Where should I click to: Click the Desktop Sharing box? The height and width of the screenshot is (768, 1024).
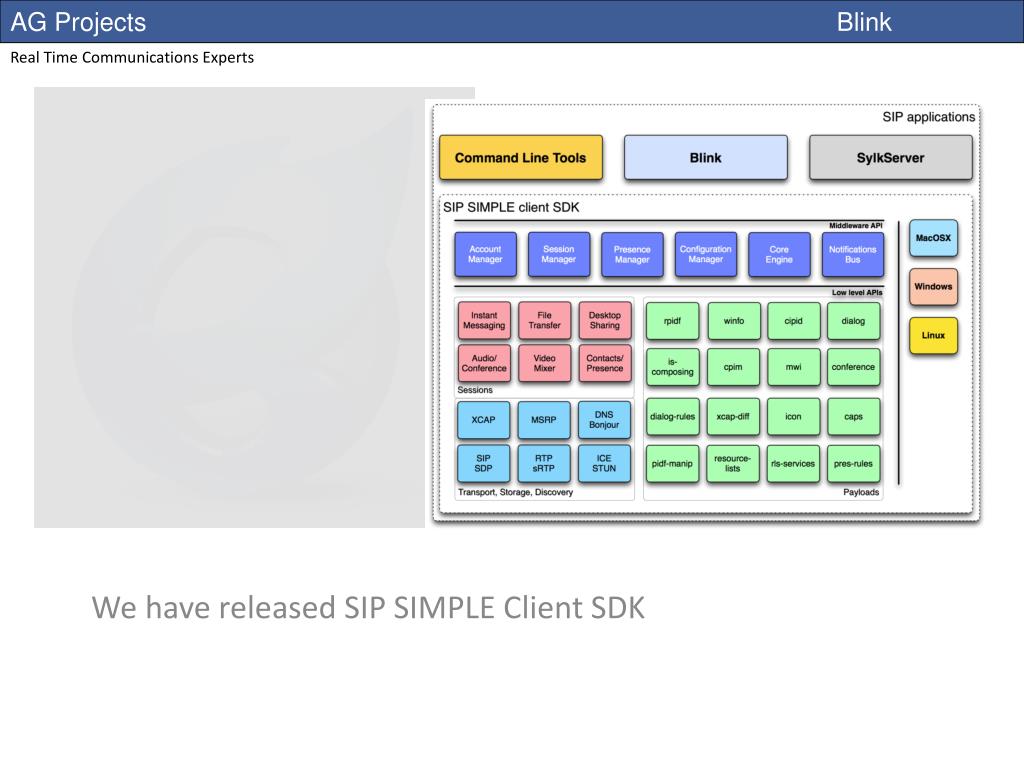[x=605, y=320]
